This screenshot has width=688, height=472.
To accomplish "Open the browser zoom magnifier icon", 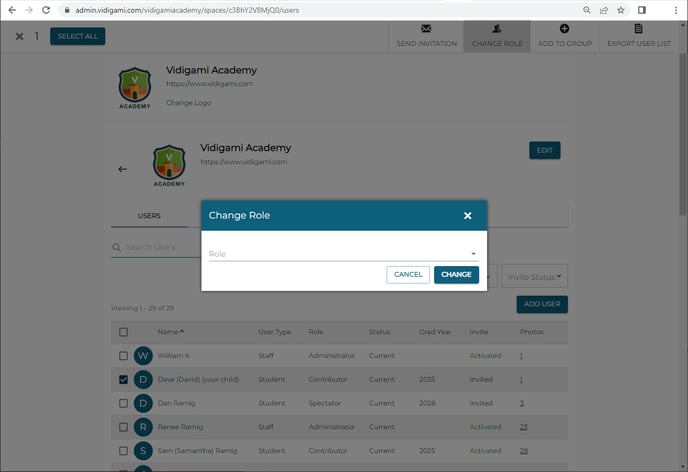I will tap(587, 10).
